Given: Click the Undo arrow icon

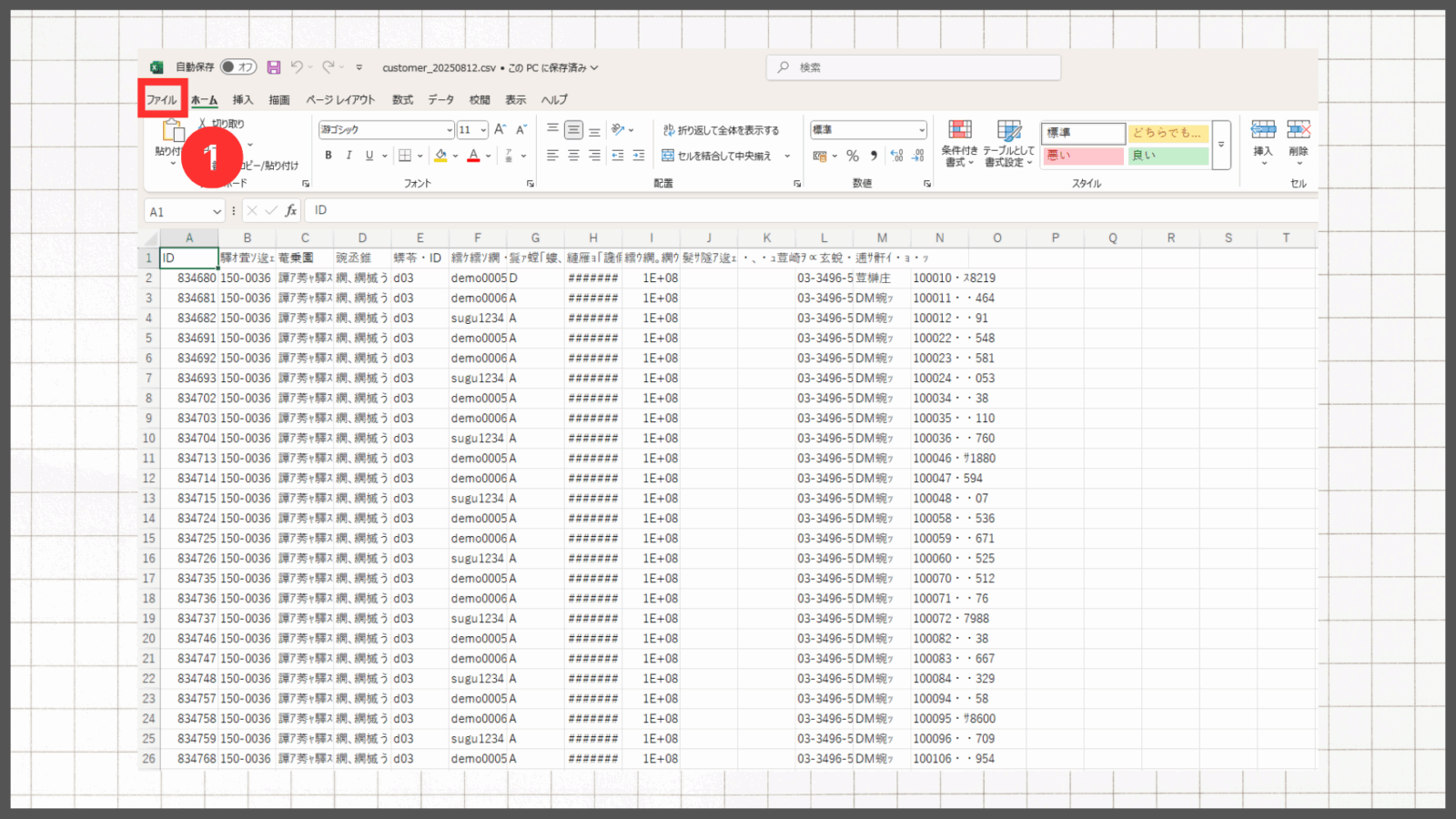Looking at the screenshot, I should [x=297, y=67].
